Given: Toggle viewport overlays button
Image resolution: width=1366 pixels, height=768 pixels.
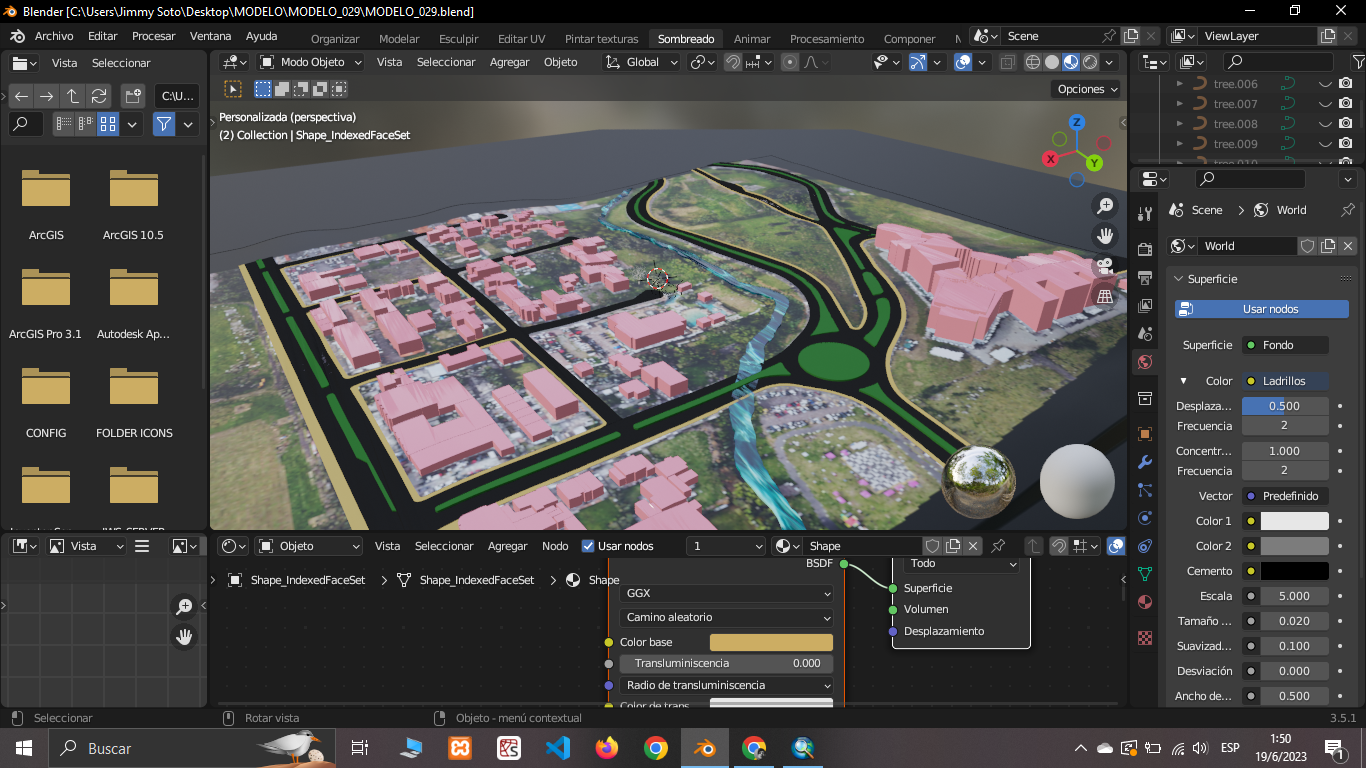Looking at the screenshot, I should 963,62.
